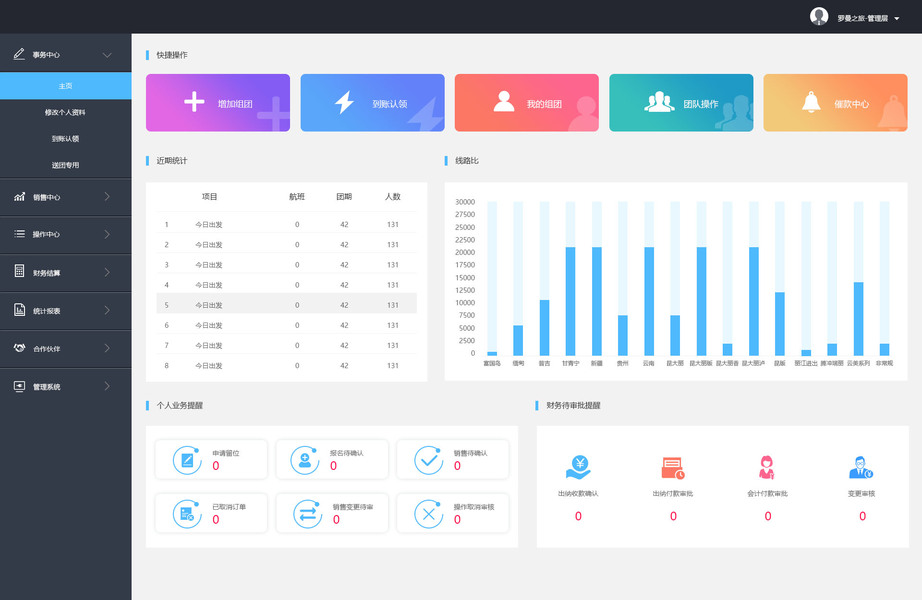
Task: Open 送团专用 in the sidebar
Action: point(65,165)
